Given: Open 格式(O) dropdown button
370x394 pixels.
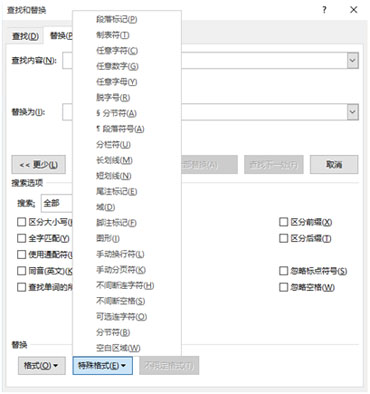Looking at the screenshot, I should point(41,366).
